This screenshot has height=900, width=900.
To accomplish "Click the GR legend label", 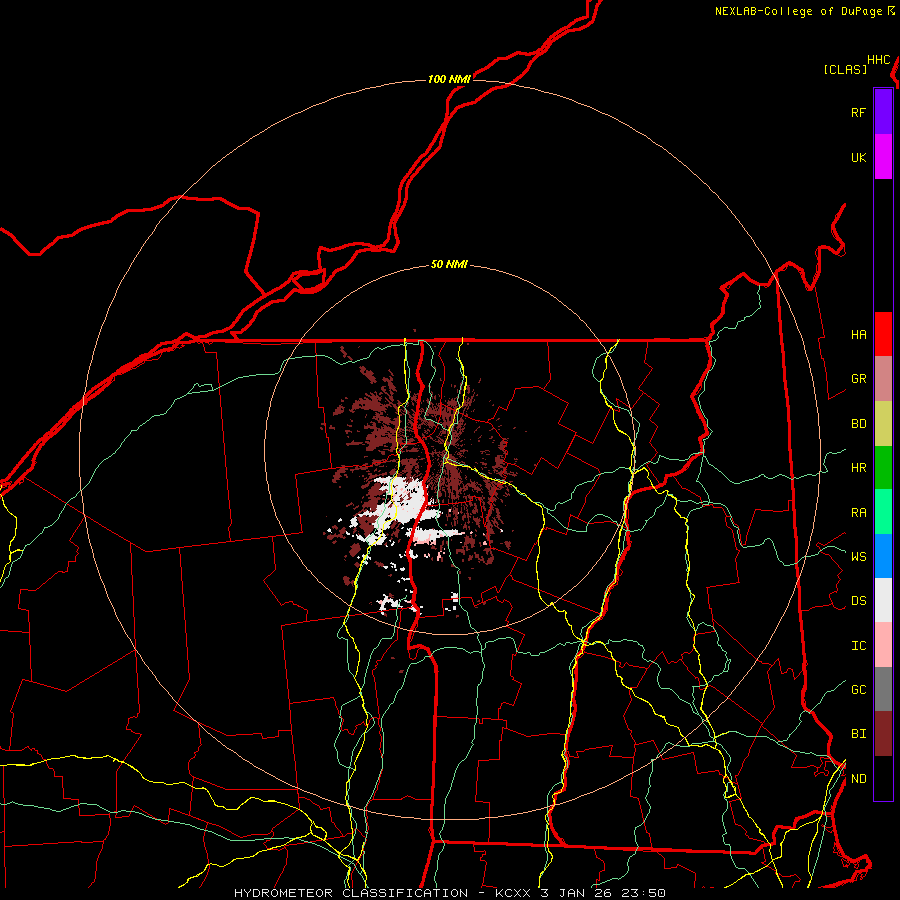I will (858, 379).
